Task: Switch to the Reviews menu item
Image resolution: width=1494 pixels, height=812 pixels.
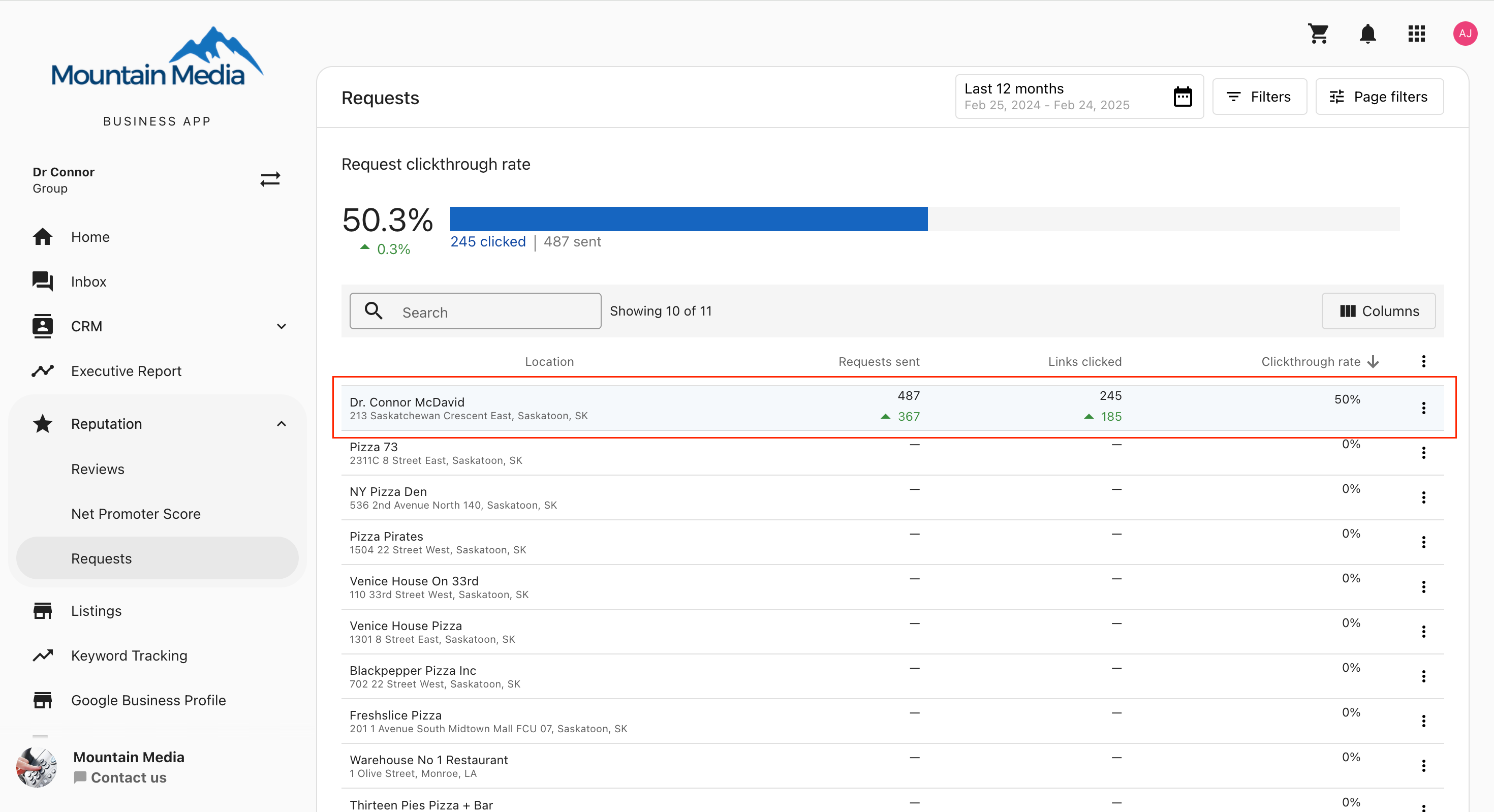Action: (x=98, y=469)
